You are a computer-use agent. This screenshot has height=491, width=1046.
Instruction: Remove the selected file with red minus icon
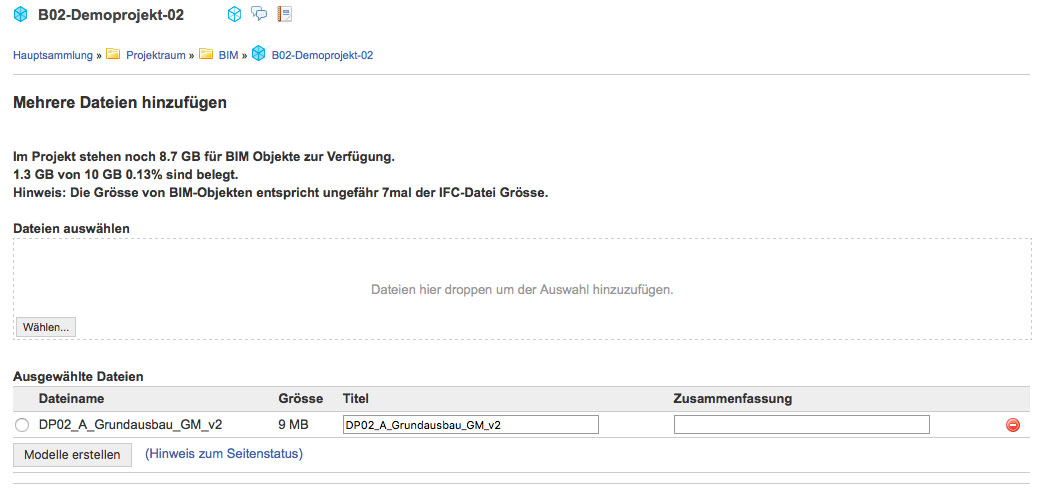pos(1013,425)
